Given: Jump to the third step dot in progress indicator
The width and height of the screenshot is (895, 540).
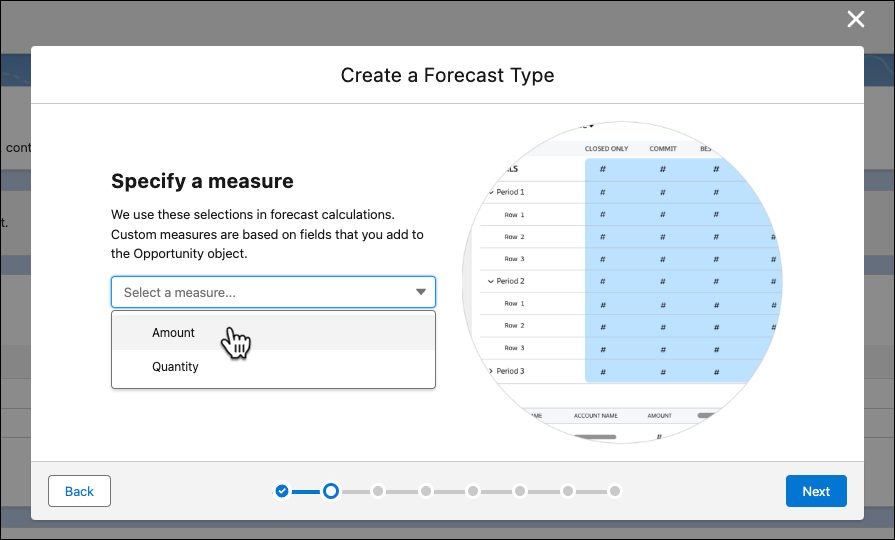Looking at the screenshot, I should click(x=378, y=491).
